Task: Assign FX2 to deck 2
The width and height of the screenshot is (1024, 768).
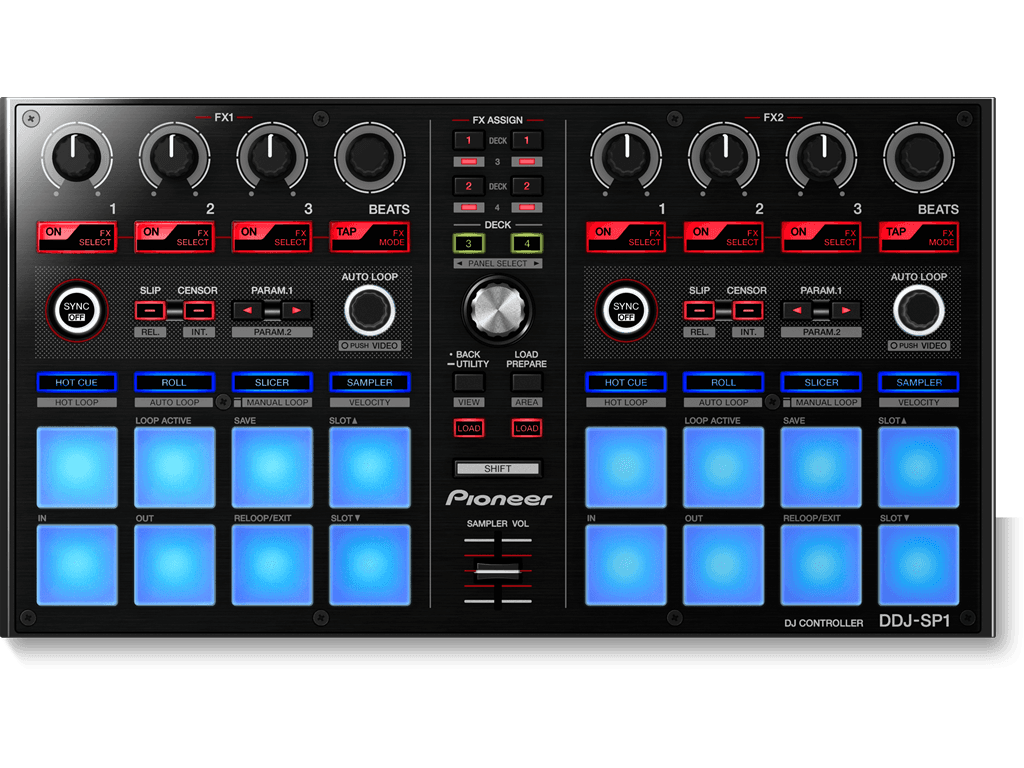Action: click(x=526, y=186)
